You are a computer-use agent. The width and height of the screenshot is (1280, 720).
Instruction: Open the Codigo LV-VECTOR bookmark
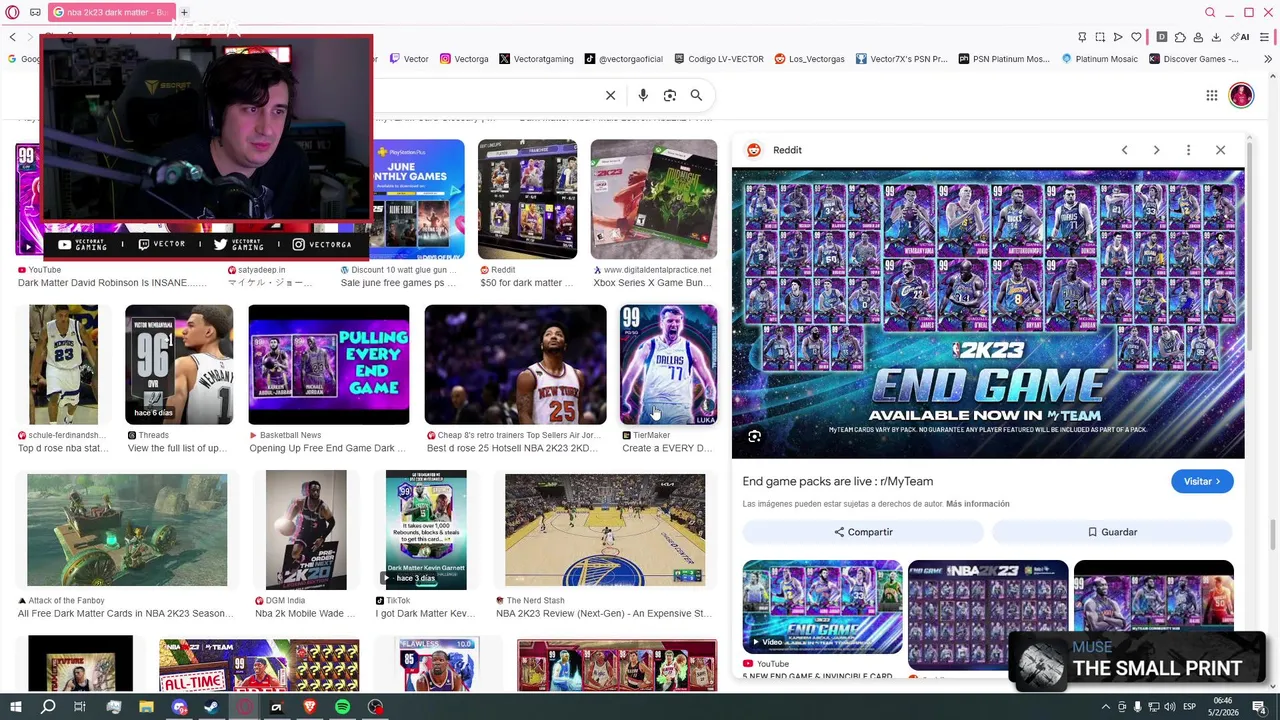click(x=719, y=59)
